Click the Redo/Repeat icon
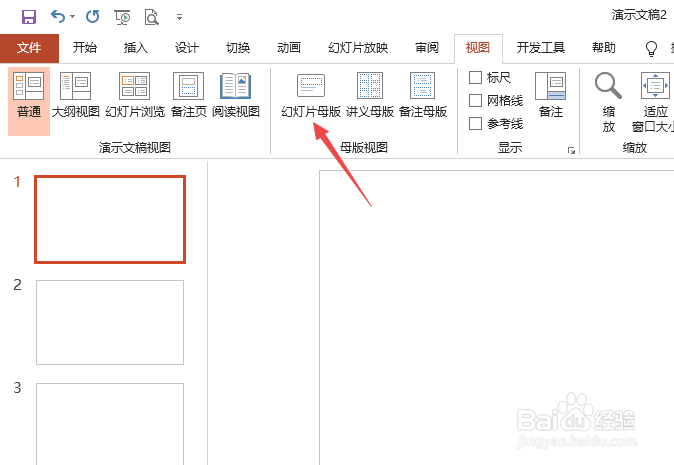 (92, 17)
